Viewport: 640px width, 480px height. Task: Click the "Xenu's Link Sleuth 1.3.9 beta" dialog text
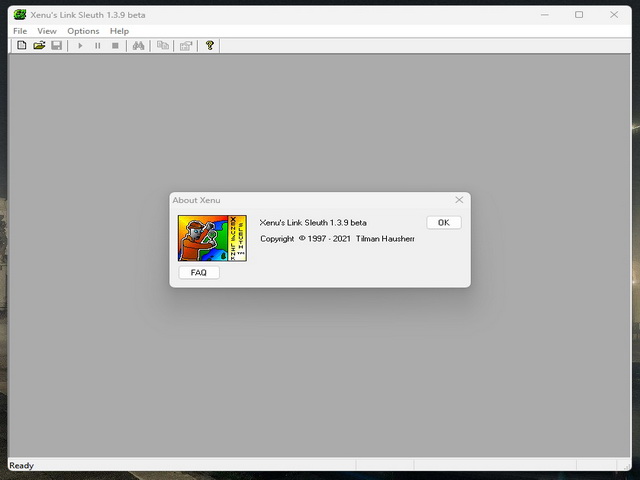pos(313,222)
